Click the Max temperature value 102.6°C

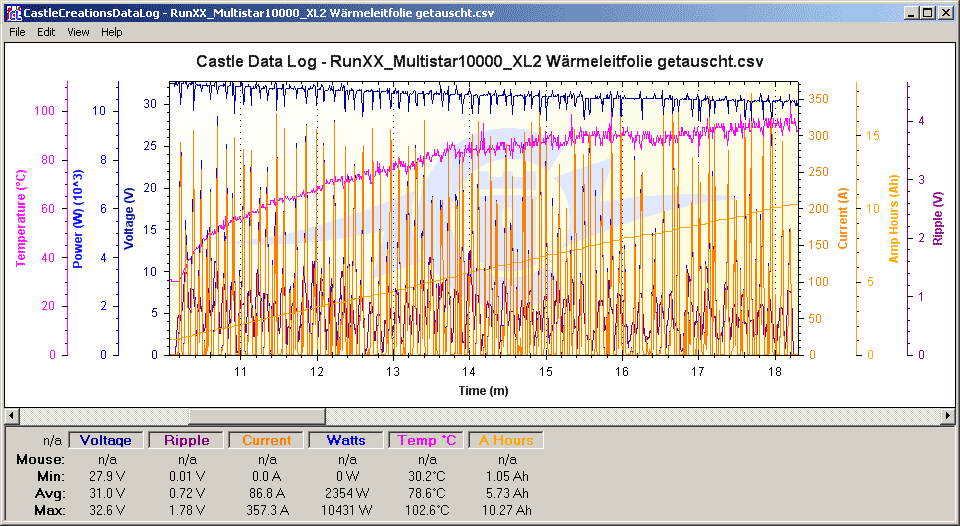click(427, 510)
